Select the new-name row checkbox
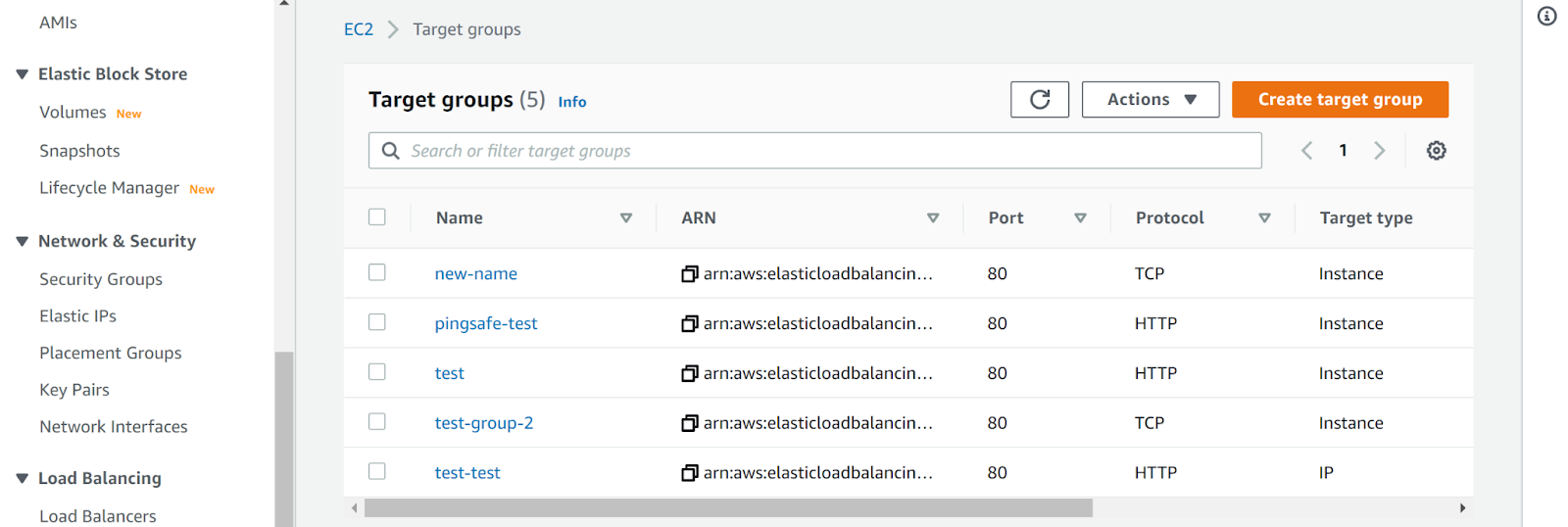The height and width of the screenshot is (527, 1568). (x=377, y=272)
